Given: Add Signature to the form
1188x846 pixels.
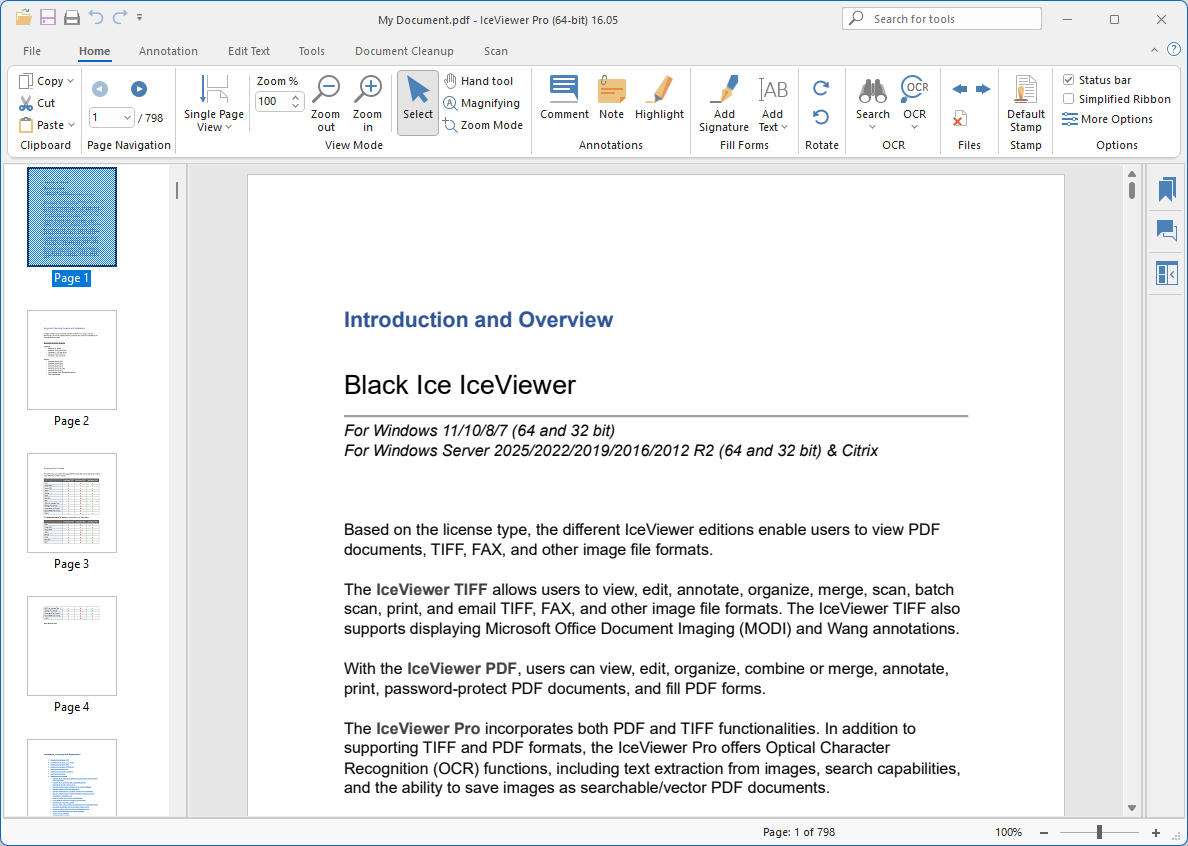Looking at the screenshot, I should (724, 104).
